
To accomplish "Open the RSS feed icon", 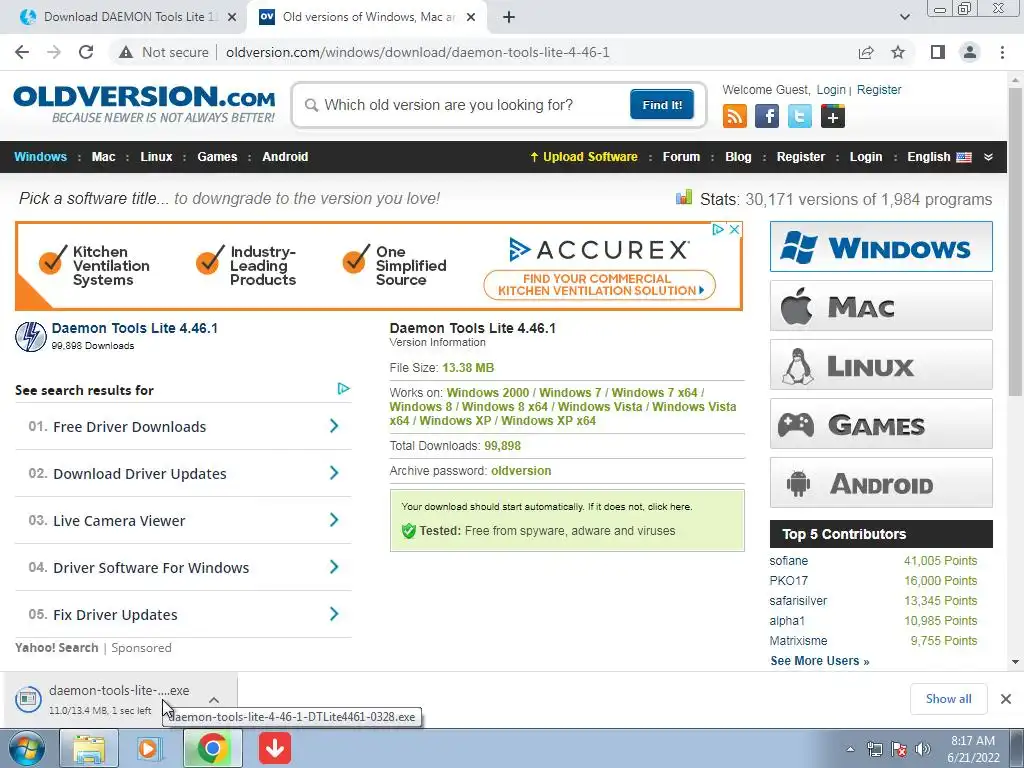I will pos(735,116).
